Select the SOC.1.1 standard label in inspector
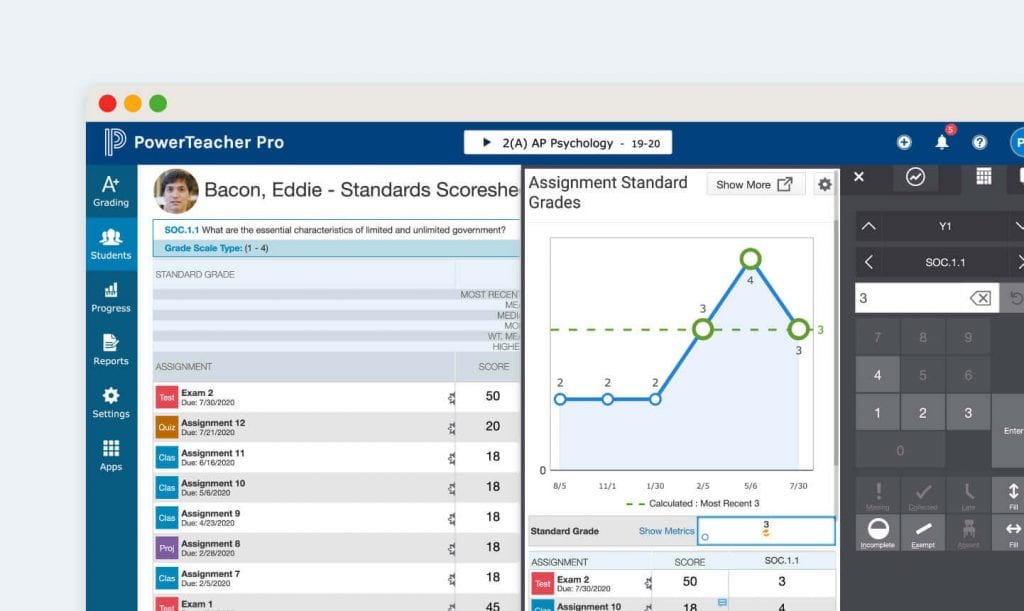The height and width of the screenshot is (611, 1024). coord(945,262)
